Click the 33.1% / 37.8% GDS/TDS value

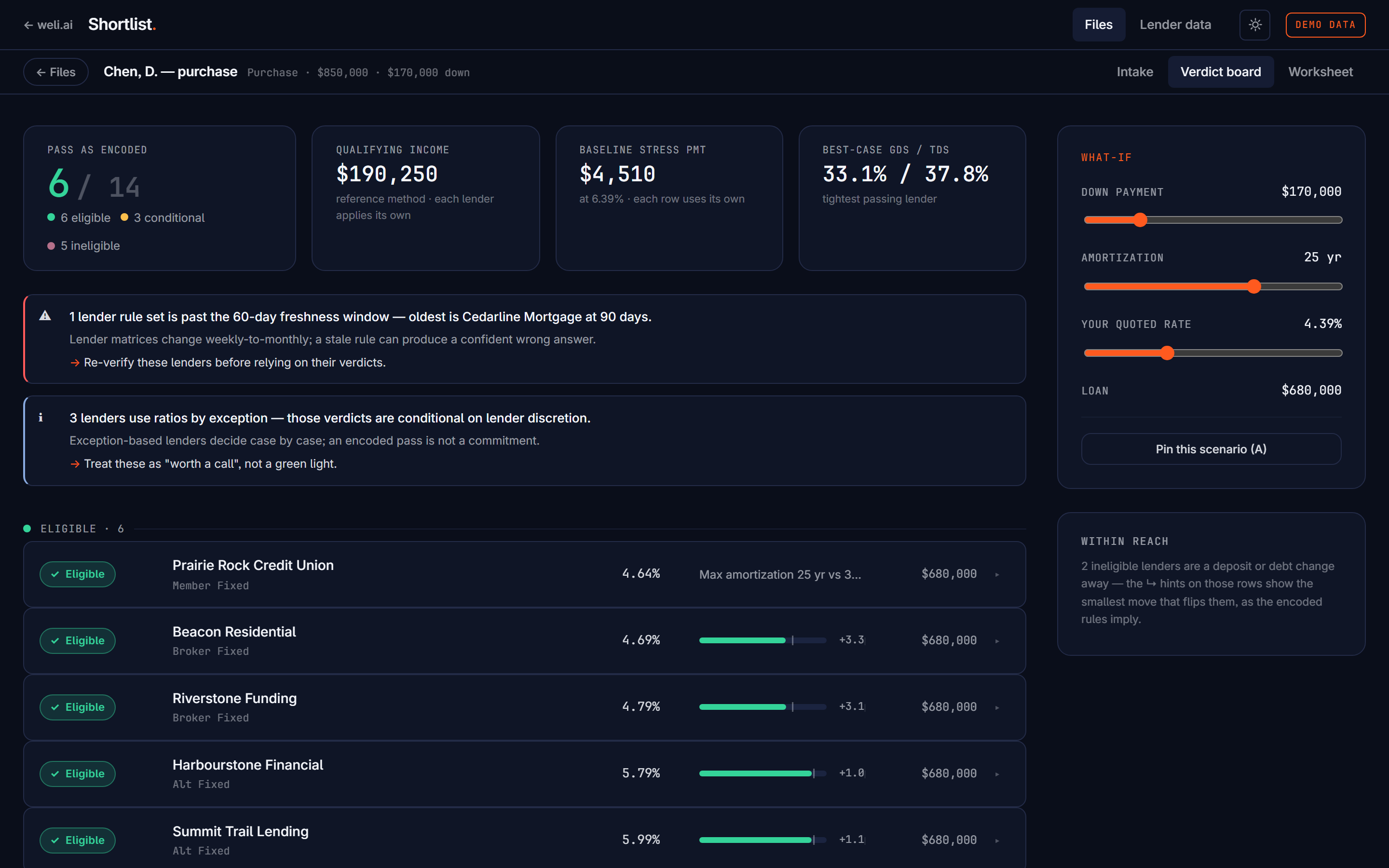tap(905, 174)
